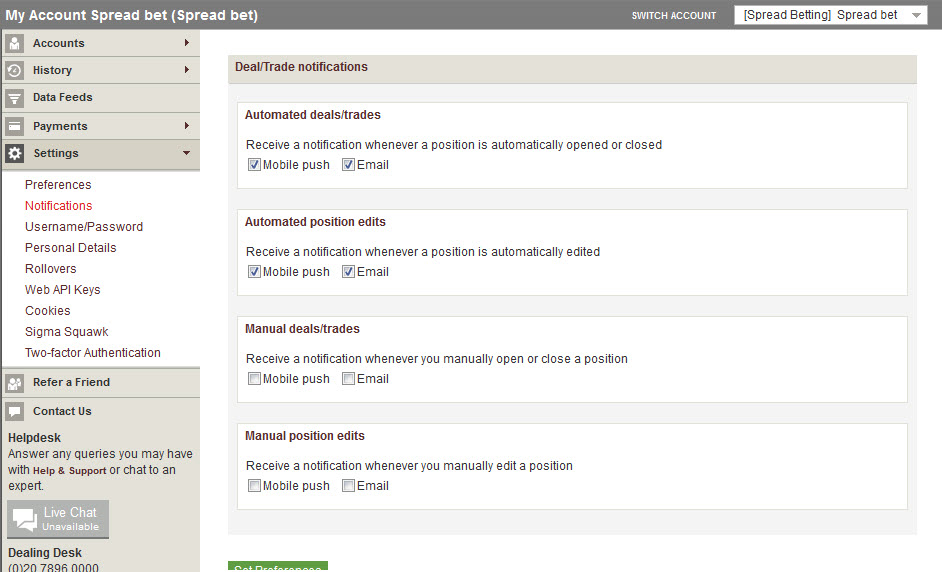
Task: Expand the Payments submenu arrow
Action: (186, 126)
